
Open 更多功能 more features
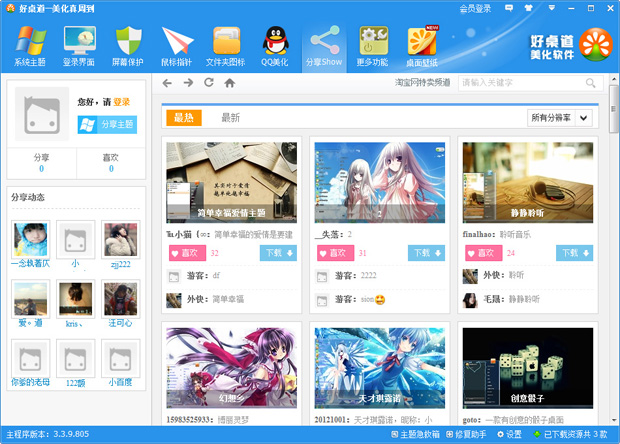[372, 46]
